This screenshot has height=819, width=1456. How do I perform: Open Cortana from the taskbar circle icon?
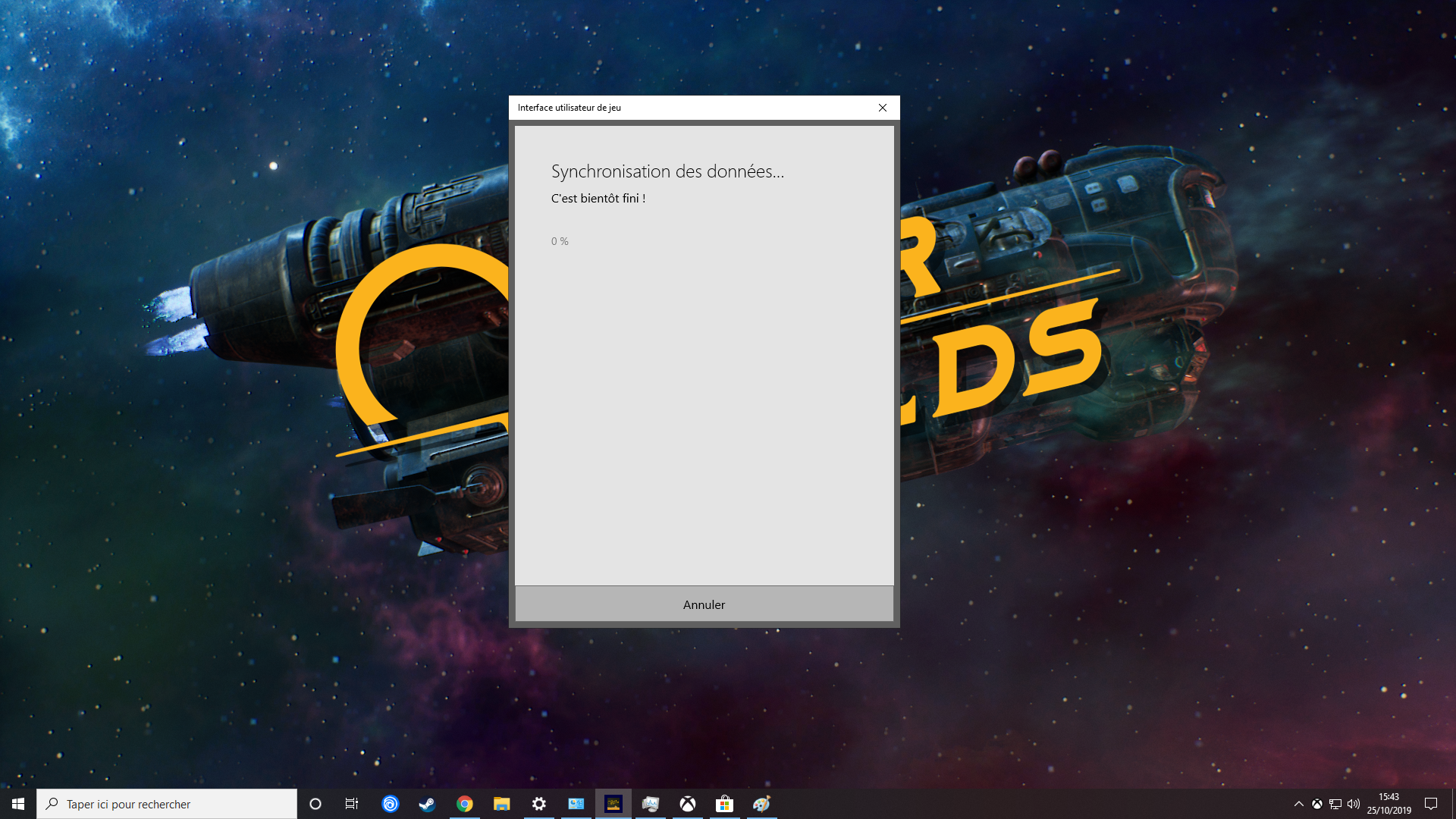pos(315,804)
